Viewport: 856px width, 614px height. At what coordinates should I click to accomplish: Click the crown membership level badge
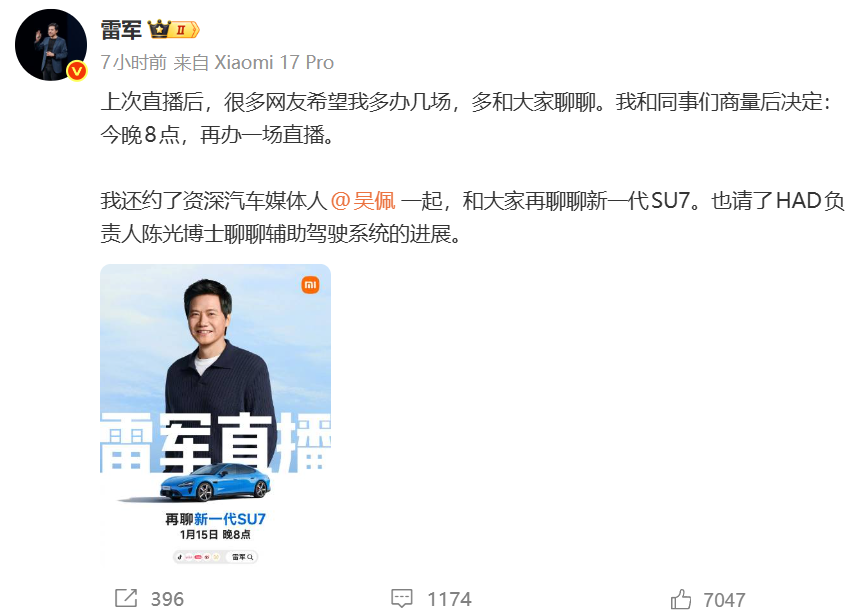(x=174, y=29)
